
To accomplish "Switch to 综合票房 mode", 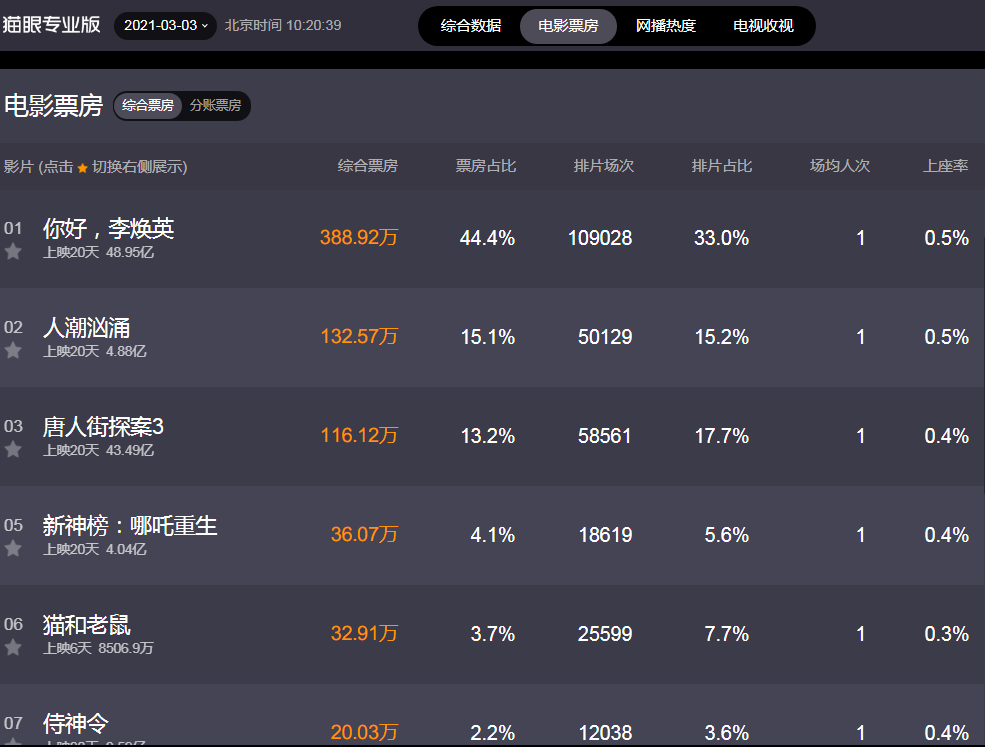I will (148, 105).
